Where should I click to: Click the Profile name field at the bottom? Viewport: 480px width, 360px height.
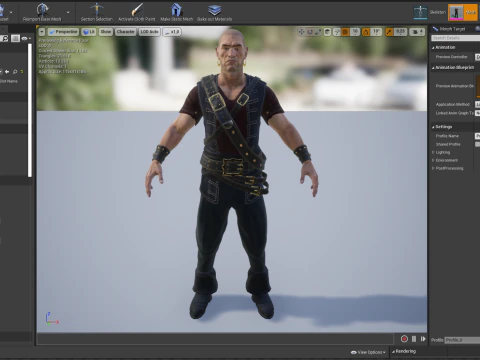[463, 340]
